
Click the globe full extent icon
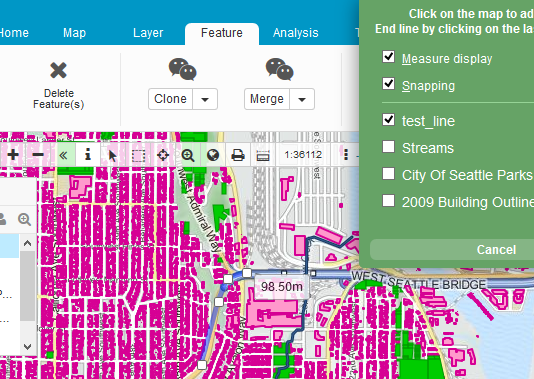pyautogui.click(x=213, y=155)
